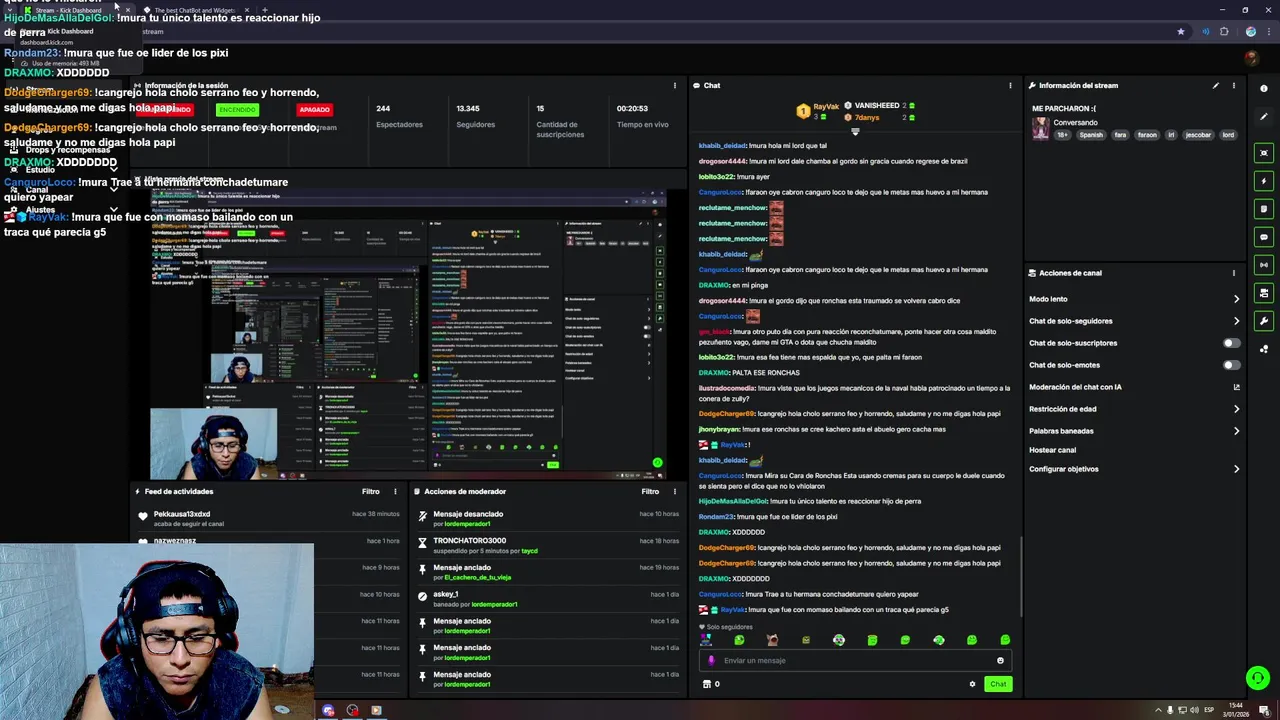The image size is (1280, 720).
Task: Send message with green Chat button
Action: coord(998,684)
